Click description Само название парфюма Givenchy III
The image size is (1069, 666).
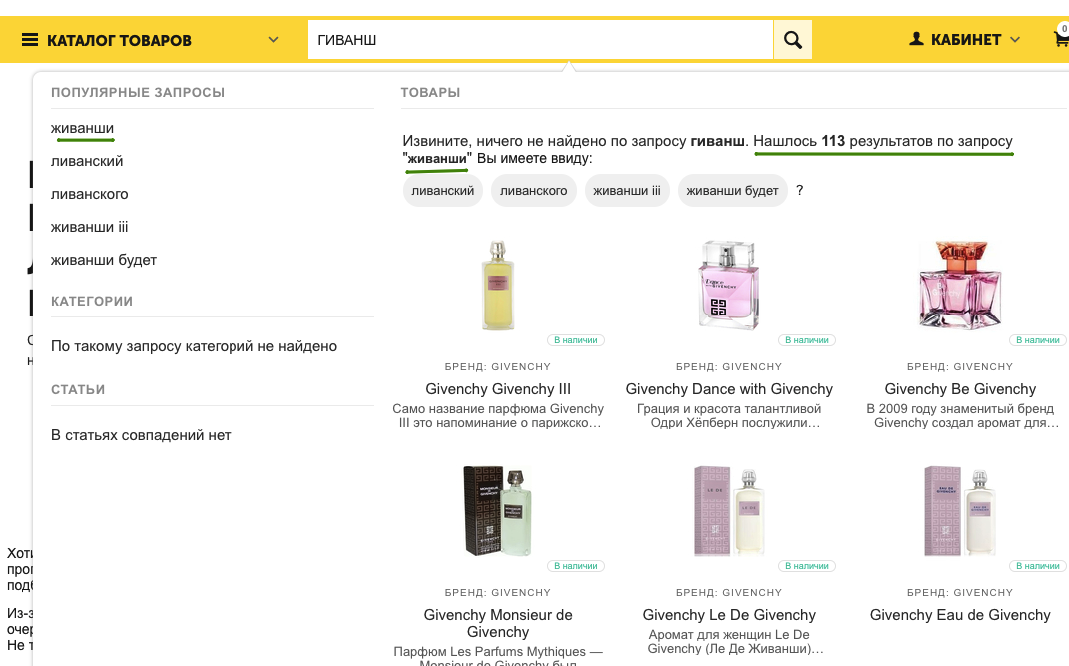point(498,416)
